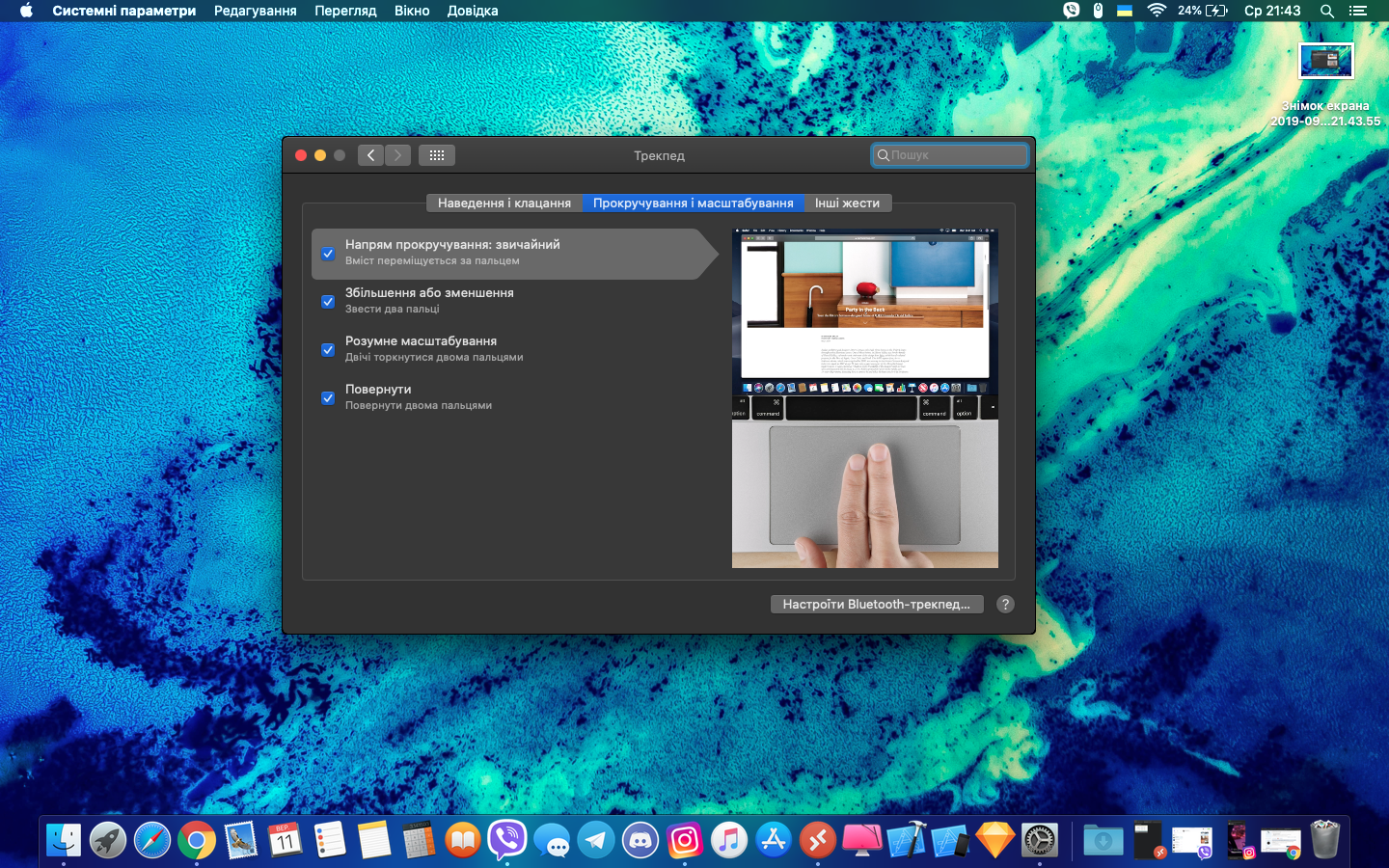Toggle "Збільшення або зменшення" checkbox

(328, 302)
